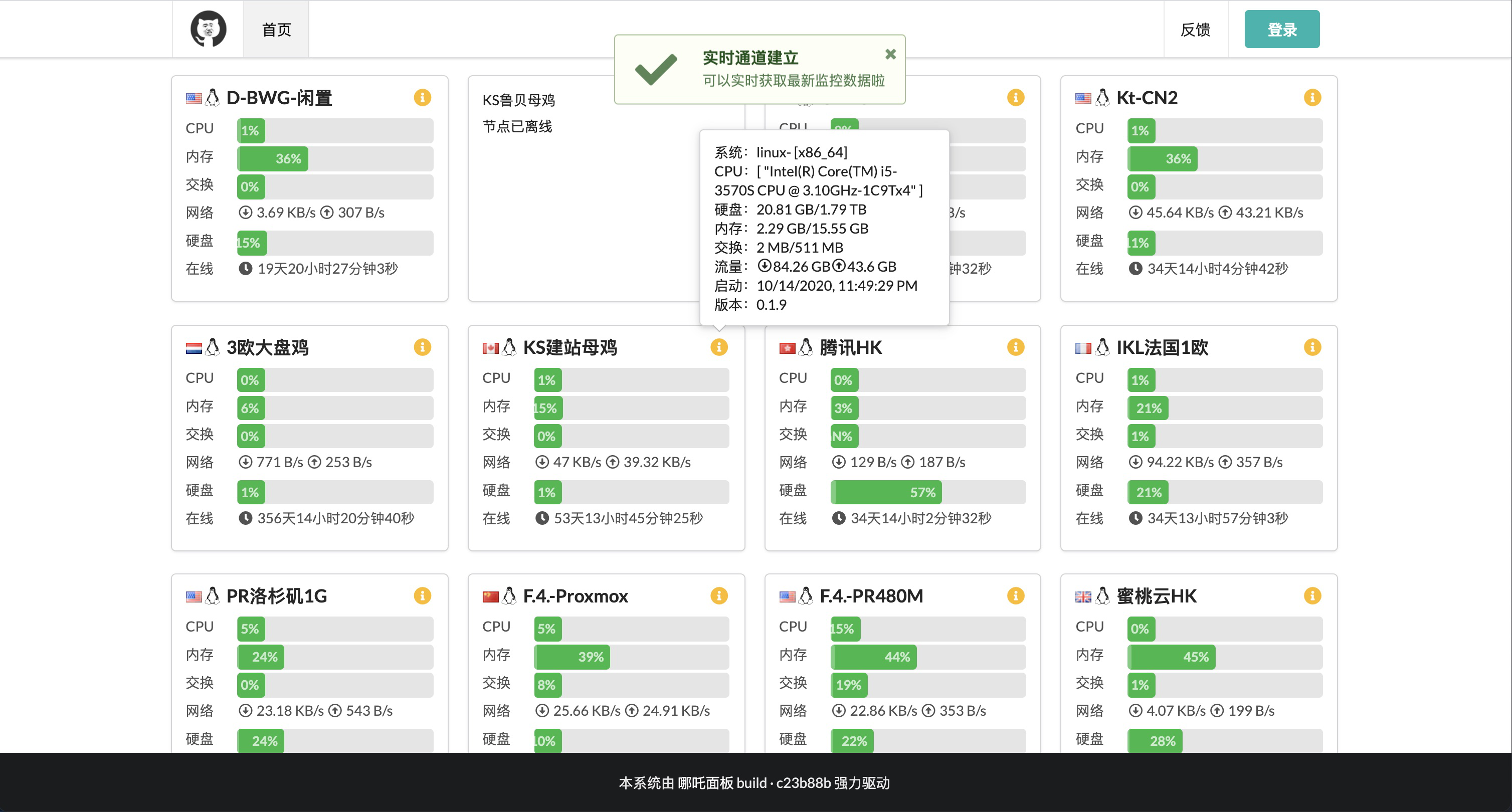Screen dimensions: 1512x812
Task: Click the info icon on 腾讯HK card
Action: pyautogui.click(x=1016, y=347)
